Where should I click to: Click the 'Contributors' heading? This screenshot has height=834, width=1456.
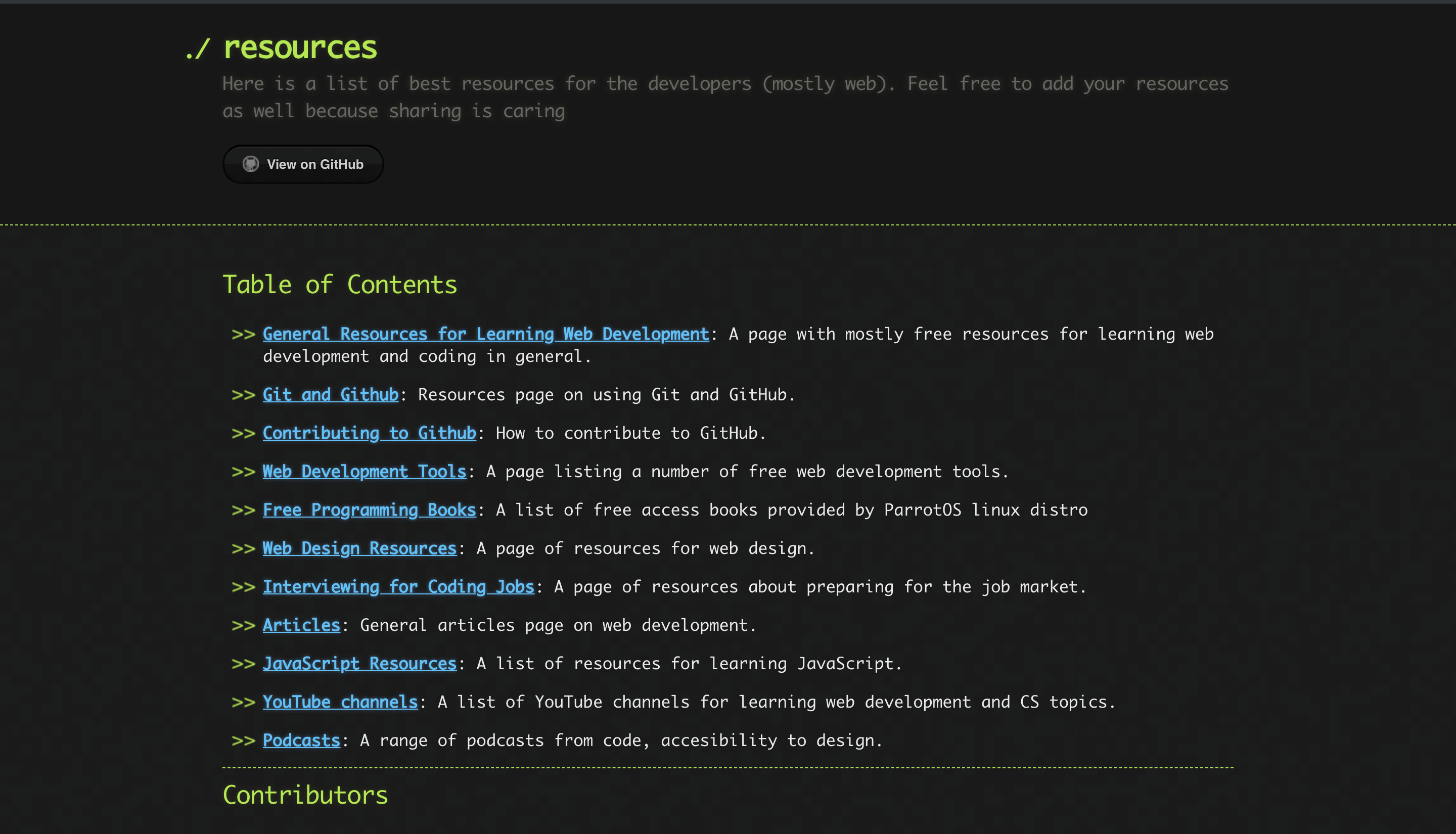305,795
